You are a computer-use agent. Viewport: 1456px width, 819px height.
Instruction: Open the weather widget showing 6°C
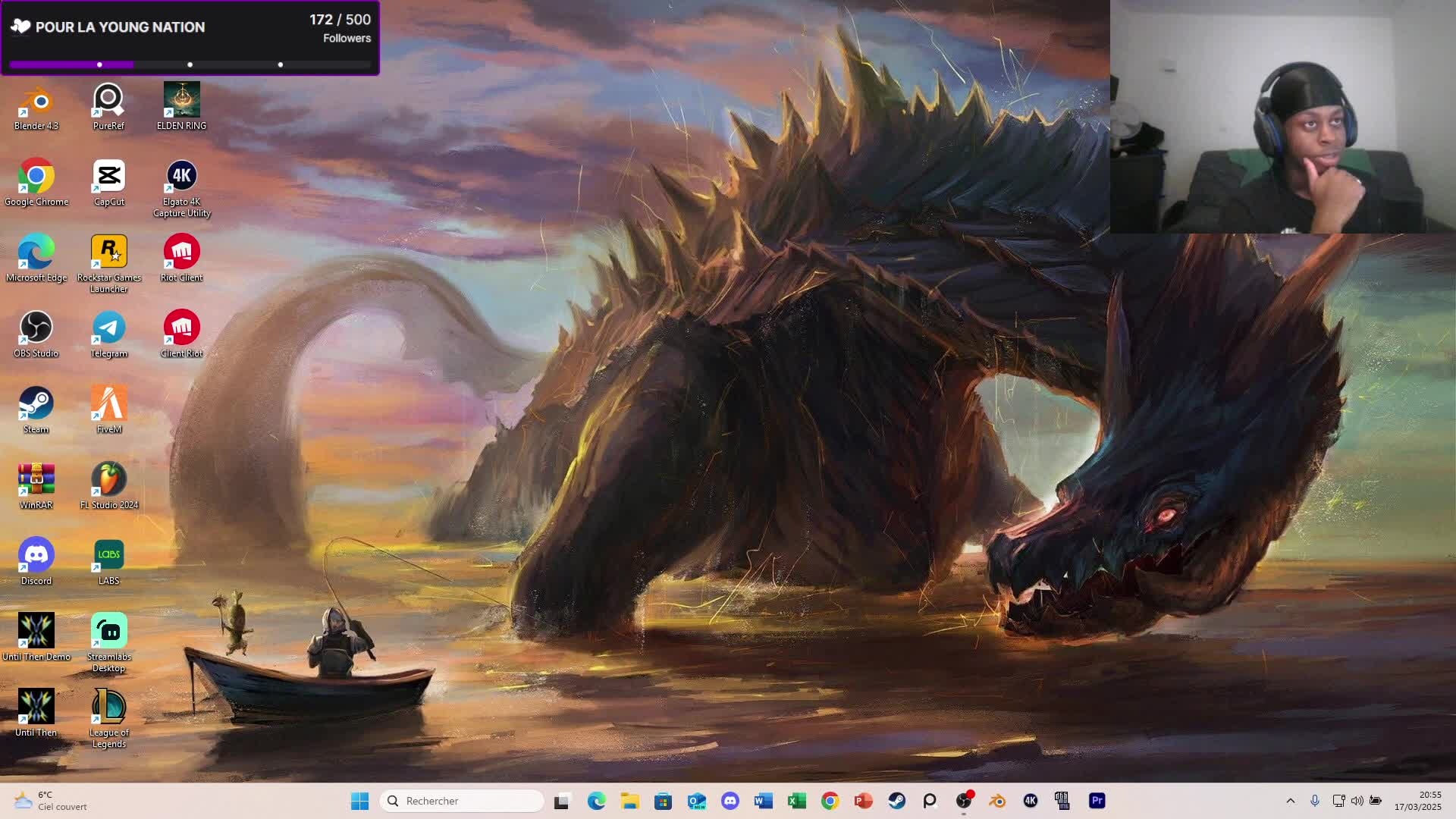coord(52,801)
